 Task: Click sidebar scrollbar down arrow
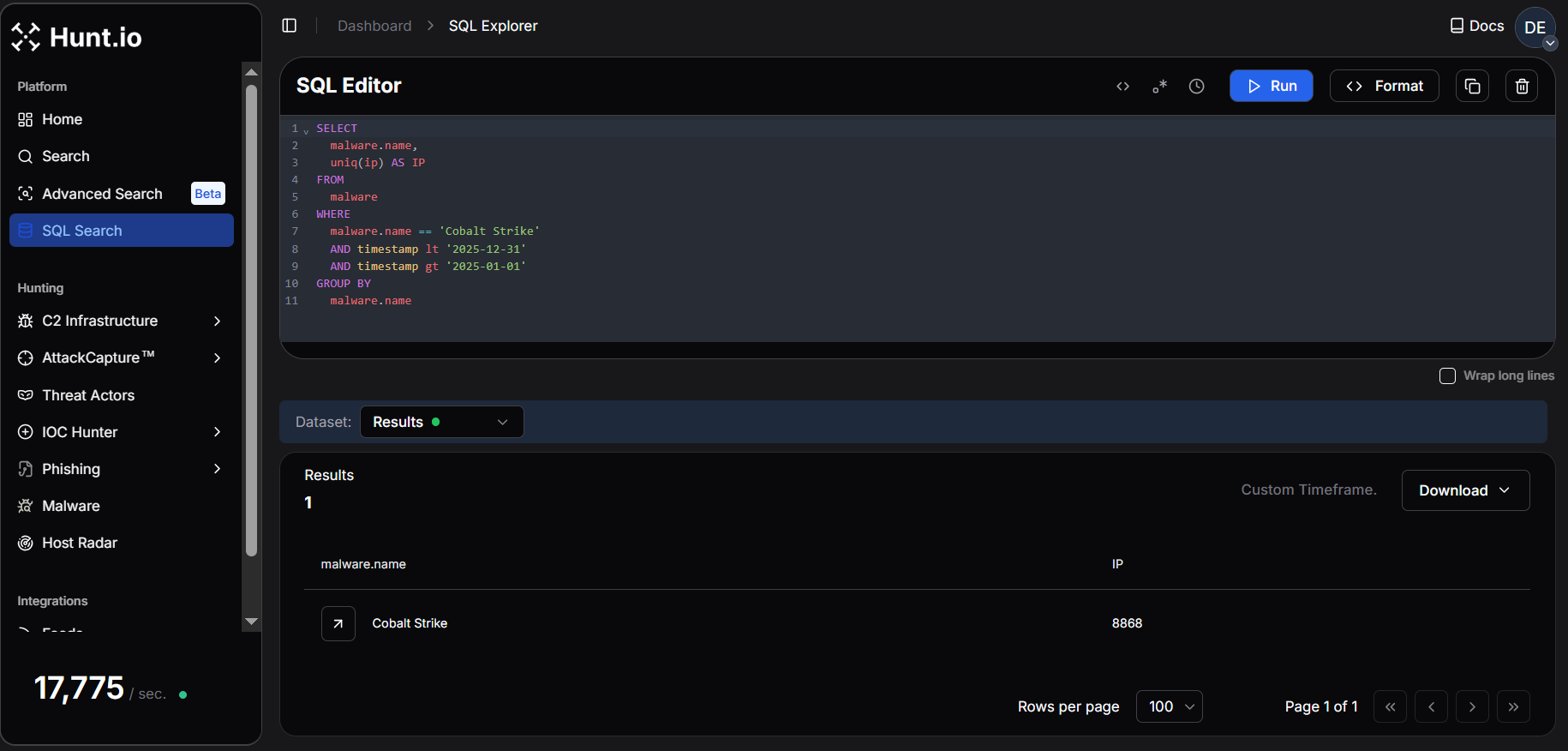pos(251,622)
